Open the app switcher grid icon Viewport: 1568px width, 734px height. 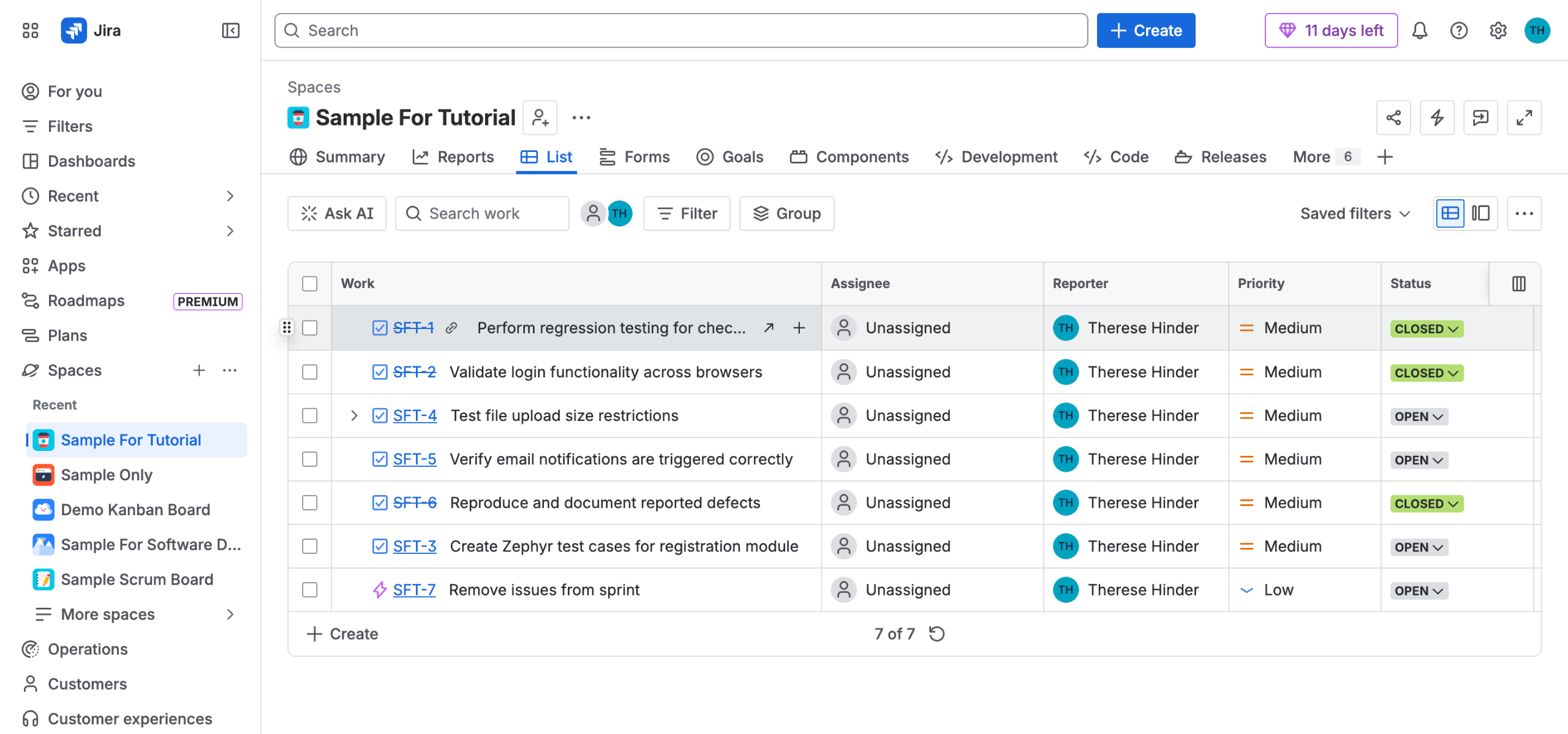pyautogui.click(x=30, y=31)
